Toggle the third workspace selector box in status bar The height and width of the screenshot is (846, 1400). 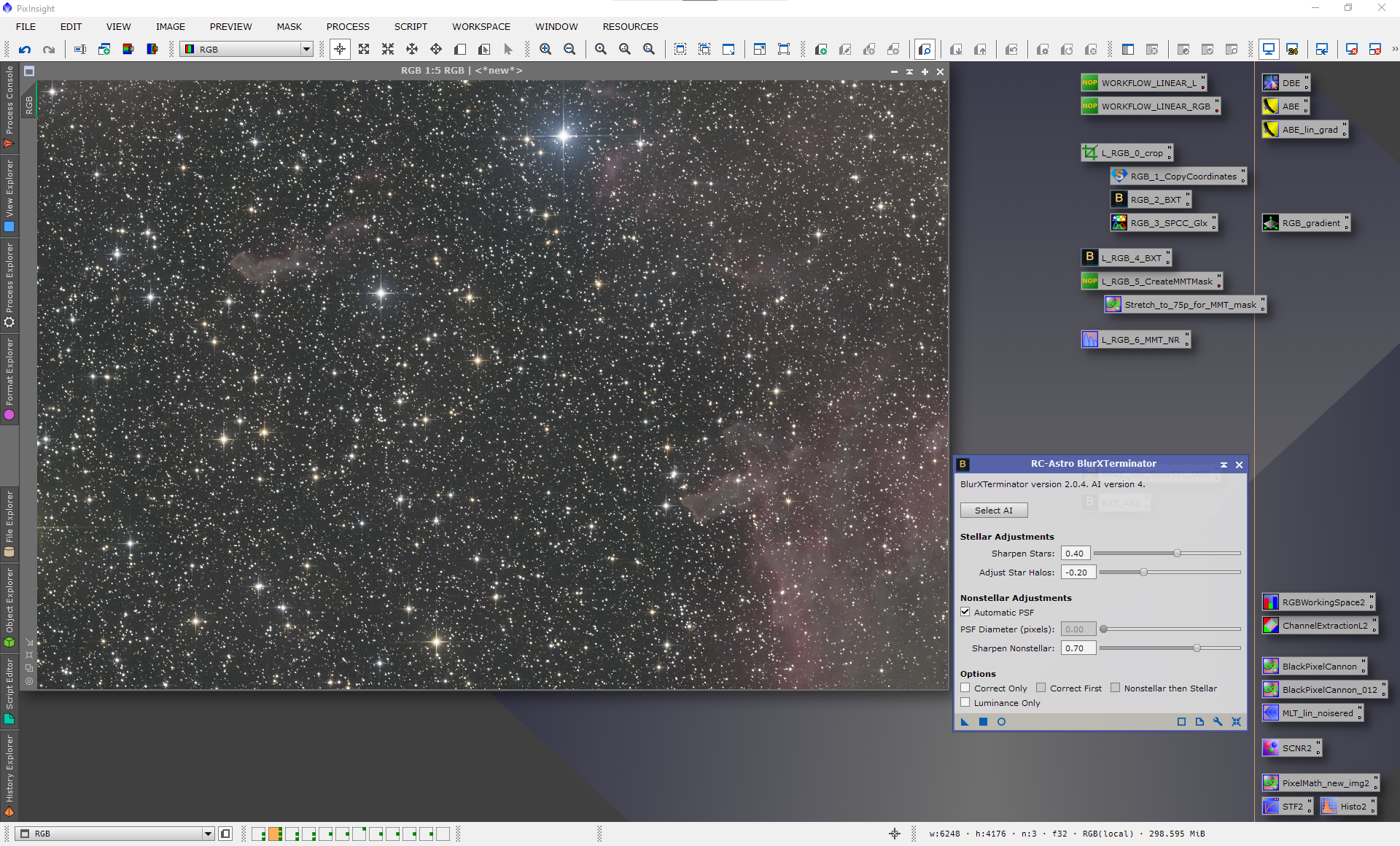pyautogui.click(x=292, y=834)
